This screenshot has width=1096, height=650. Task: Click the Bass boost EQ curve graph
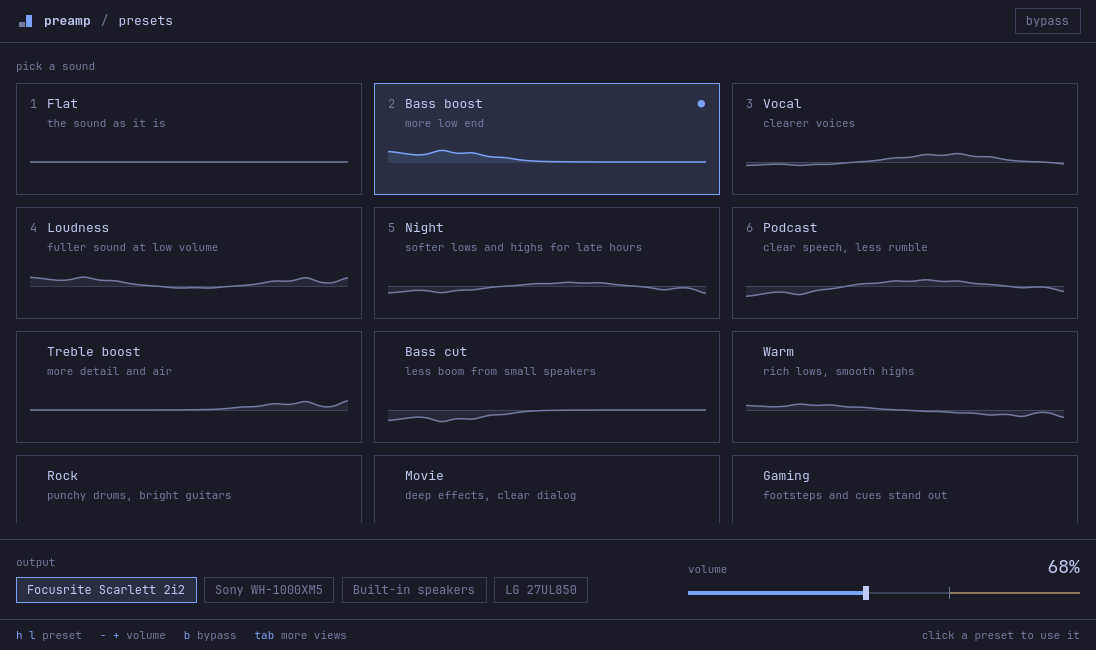tap(547, 157)
